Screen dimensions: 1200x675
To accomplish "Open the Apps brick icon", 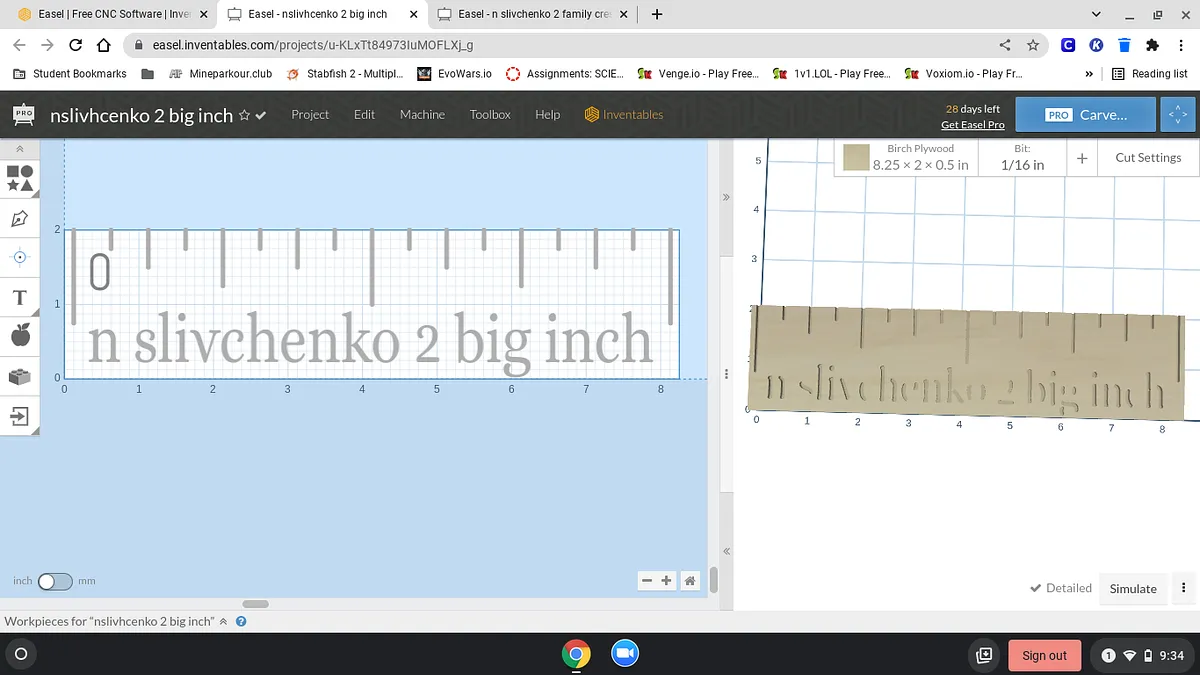I will tap(20, 377).
